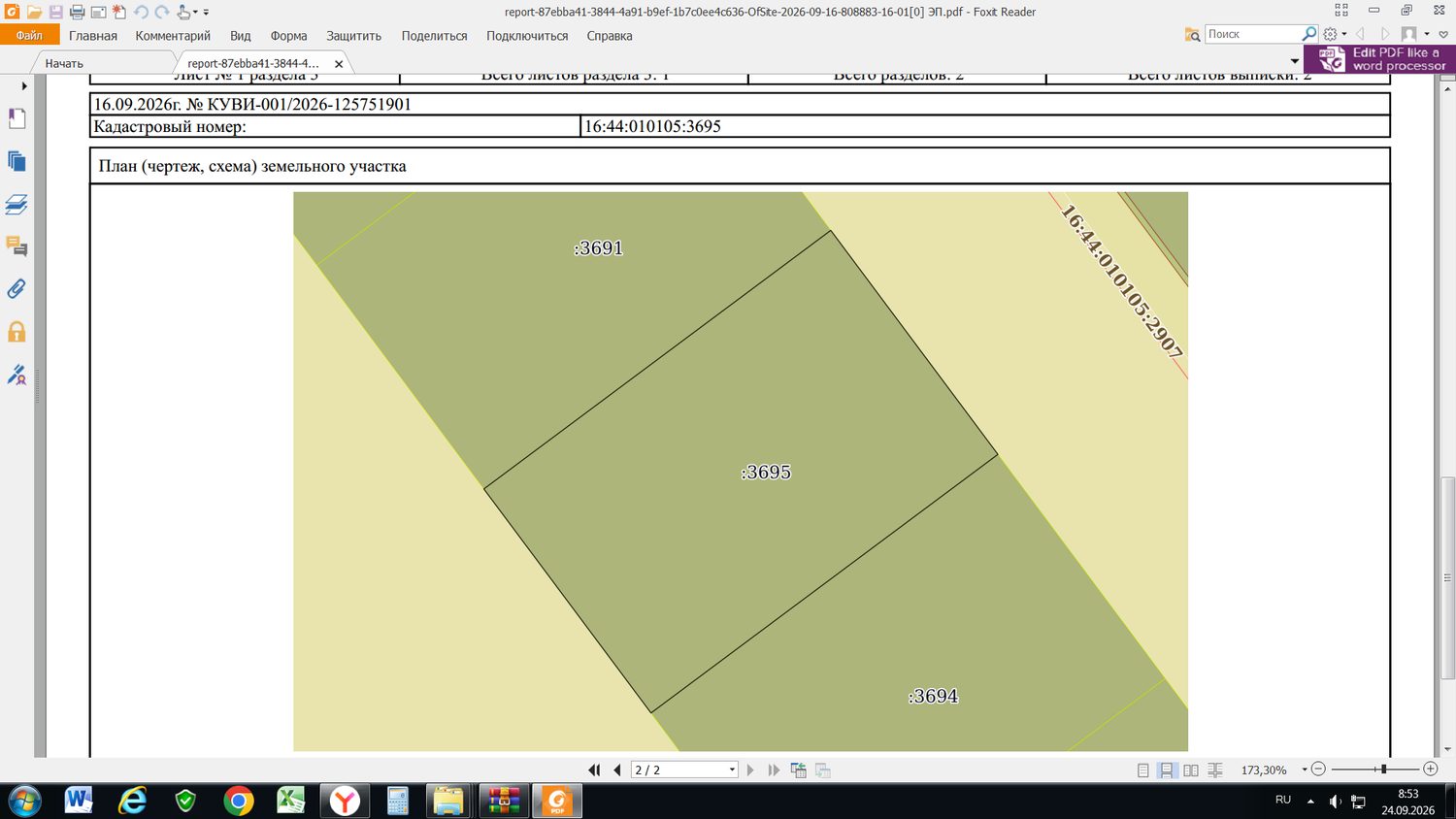Image resolution: width=1456 pixels, height=819 pixels.
Task: Open the Комментарий ribbon tab
Action: click(x=173, y=36)
